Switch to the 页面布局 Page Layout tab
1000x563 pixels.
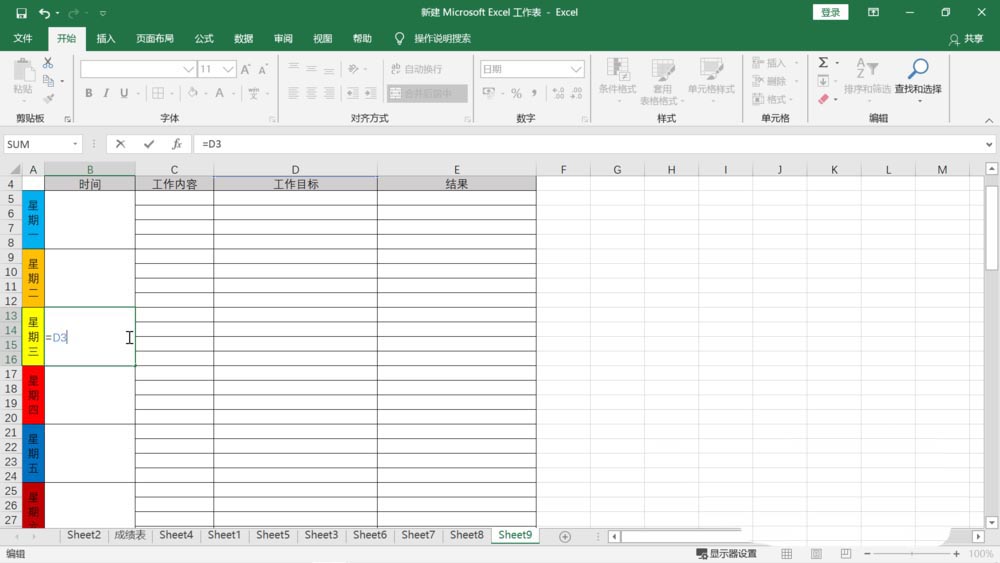(x=155, y=38)
